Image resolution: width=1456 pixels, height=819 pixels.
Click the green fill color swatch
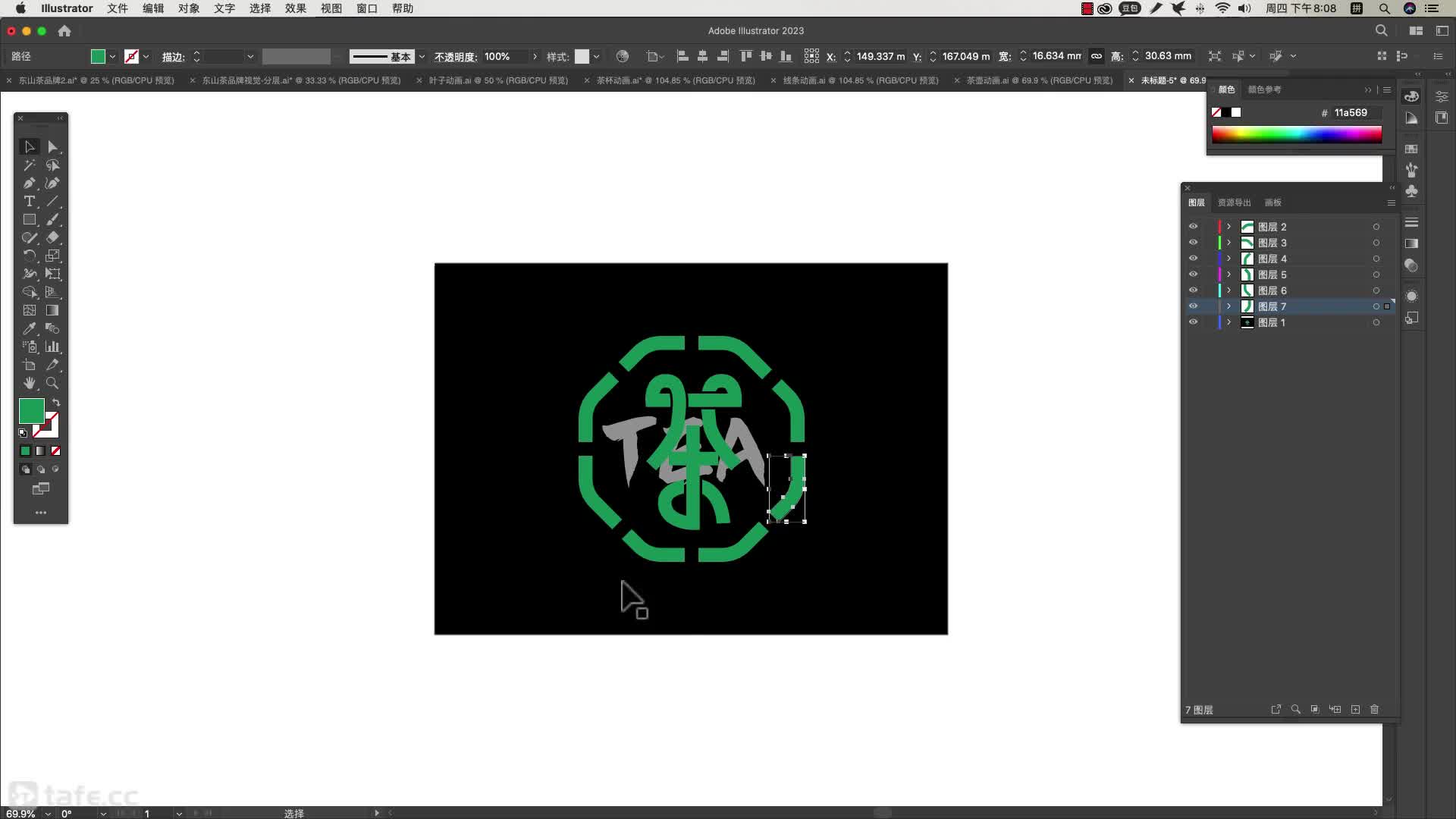tap(31, 410)
